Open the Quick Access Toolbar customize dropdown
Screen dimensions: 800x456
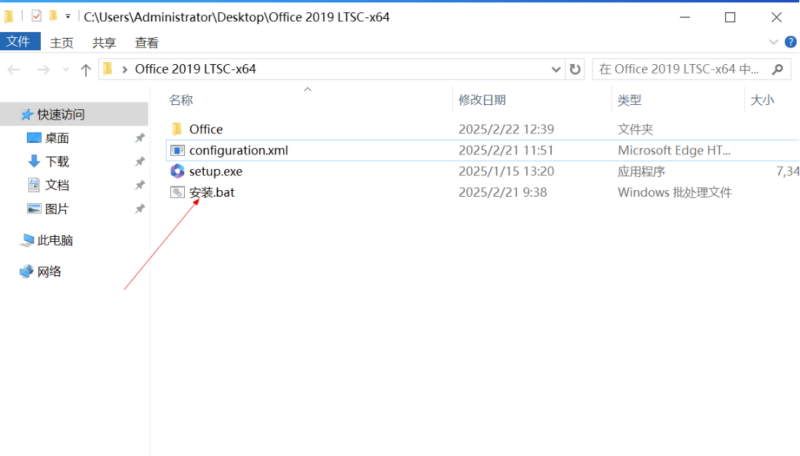(67, 16)
